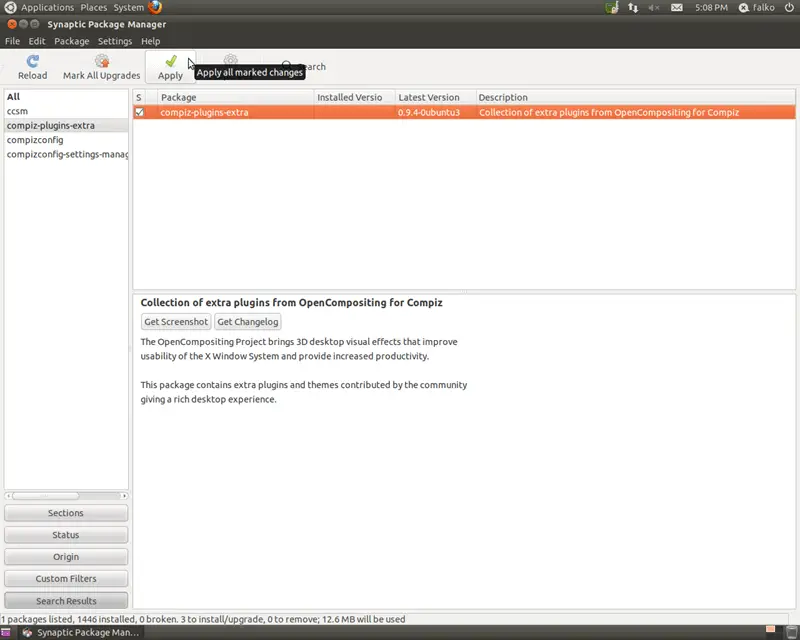Screen dimensions: 800x640
Task: Click version 0.9.4-0ubuntu3 cell
Action: coord(429,112)
